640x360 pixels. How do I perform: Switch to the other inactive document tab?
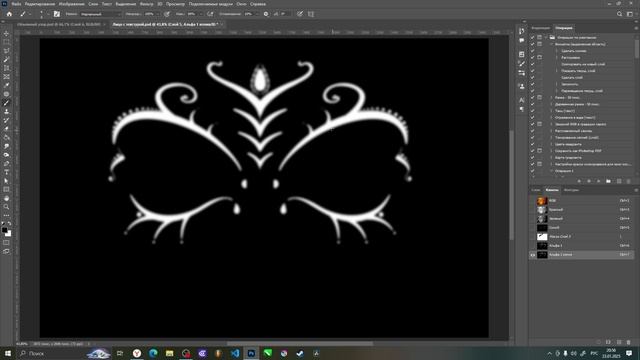(59, 24)
